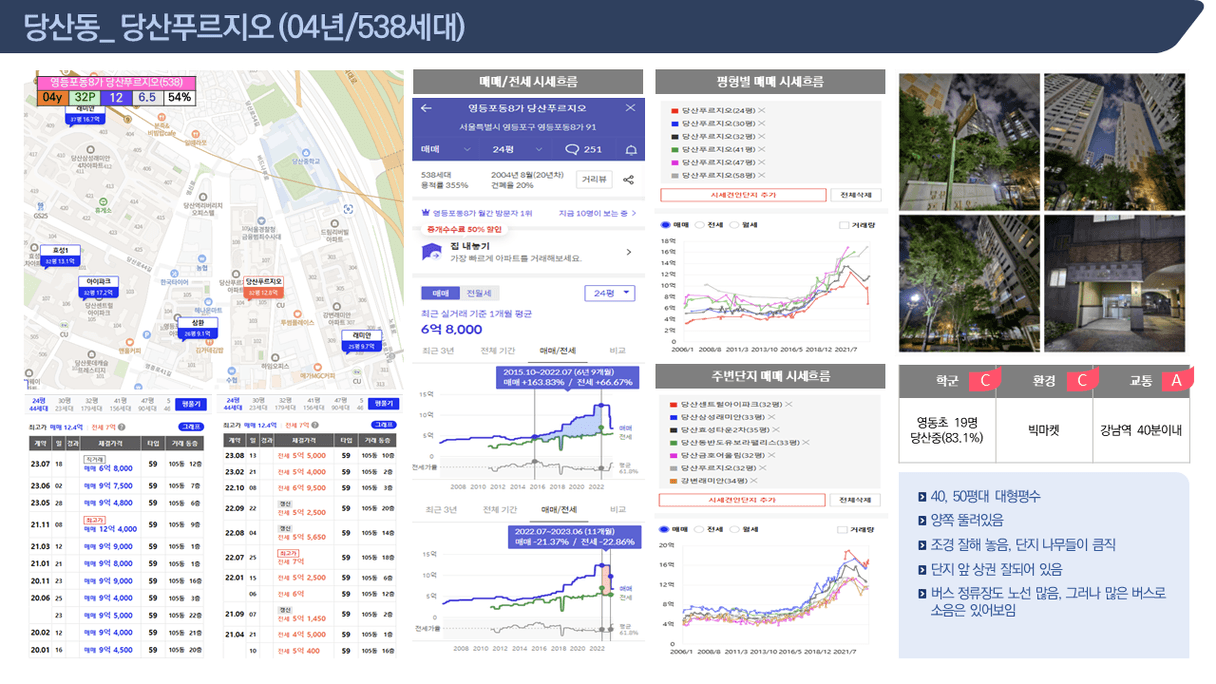Select the blue 매매 price tab
Image resolution: width=1216 pixels, height=684 pixels.
click(440, 293)
